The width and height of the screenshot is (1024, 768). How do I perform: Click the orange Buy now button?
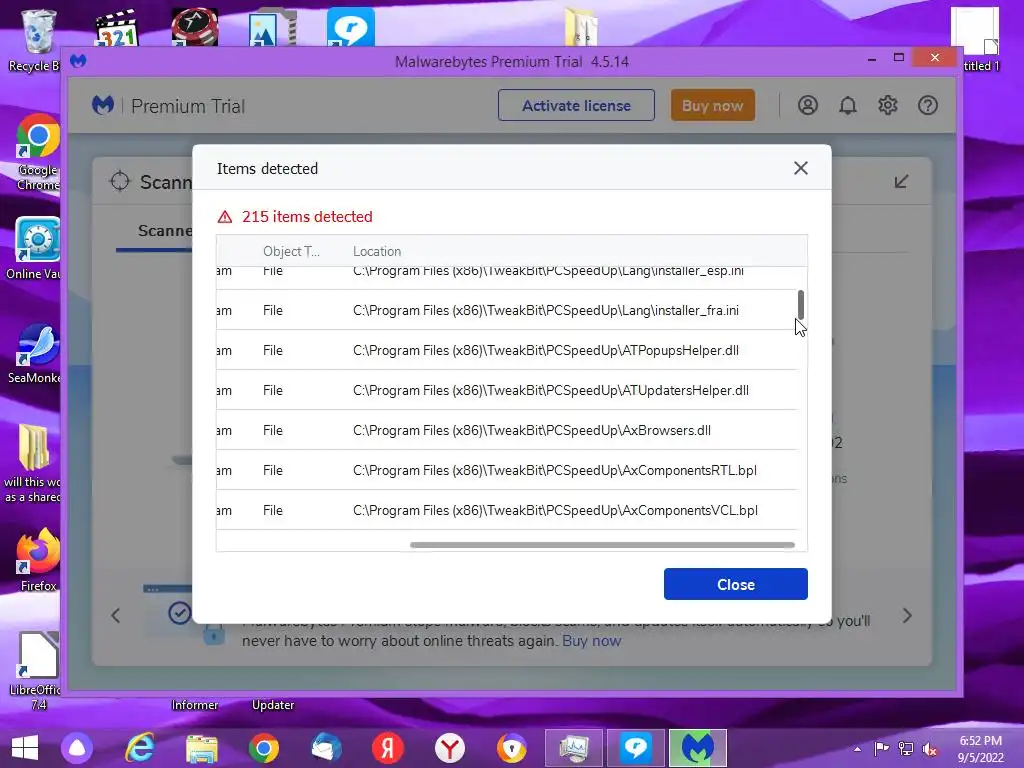[712, 105]
